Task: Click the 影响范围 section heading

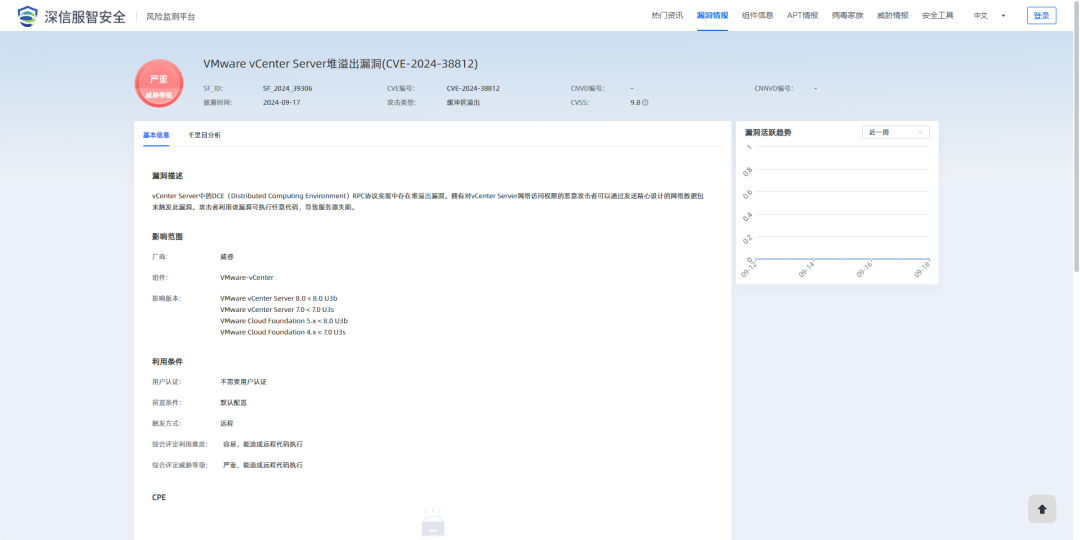Action: 167,237
